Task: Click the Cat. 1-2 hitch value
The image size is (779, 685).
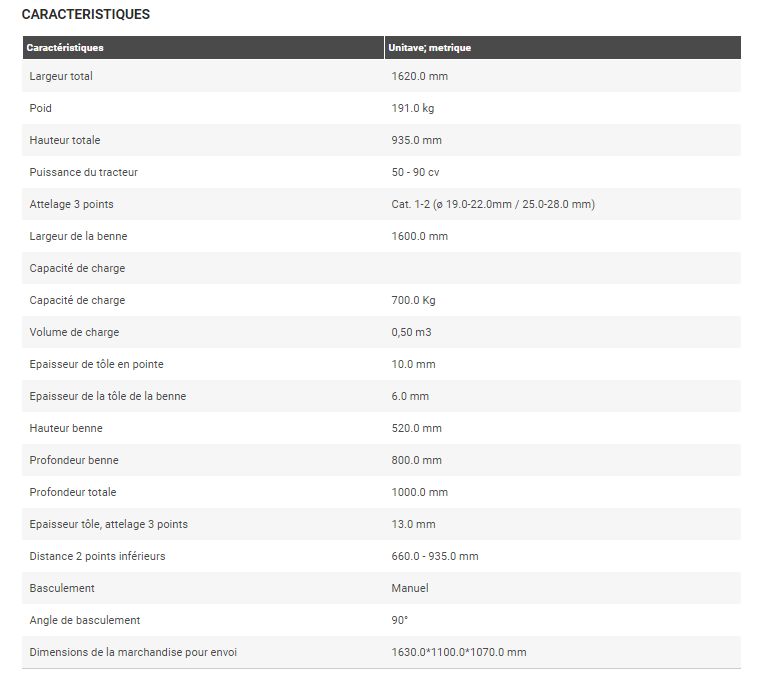Action: (x=493, y=204)
